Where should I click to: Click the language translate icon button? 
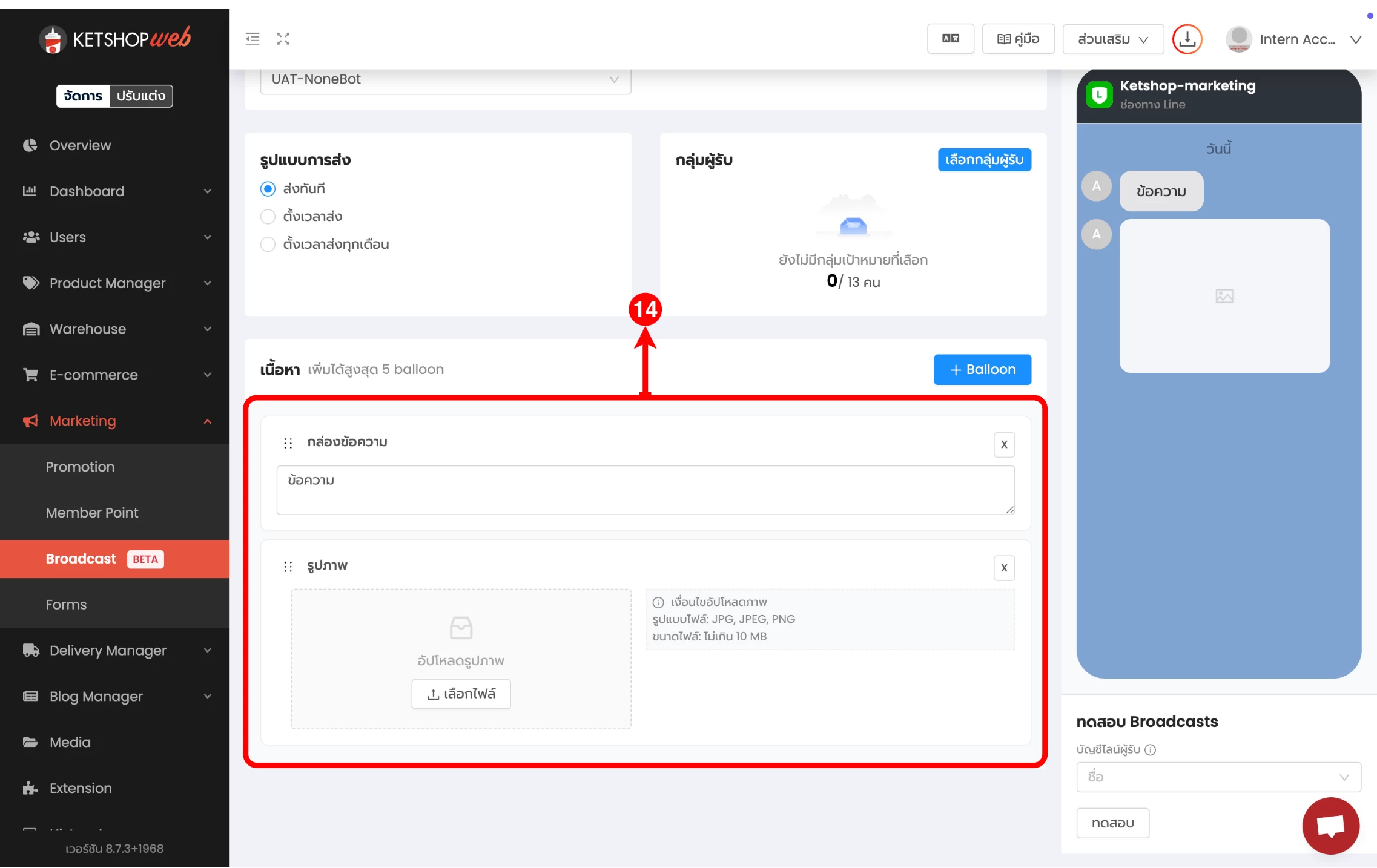pyautogui.click(x=950, y=39)
